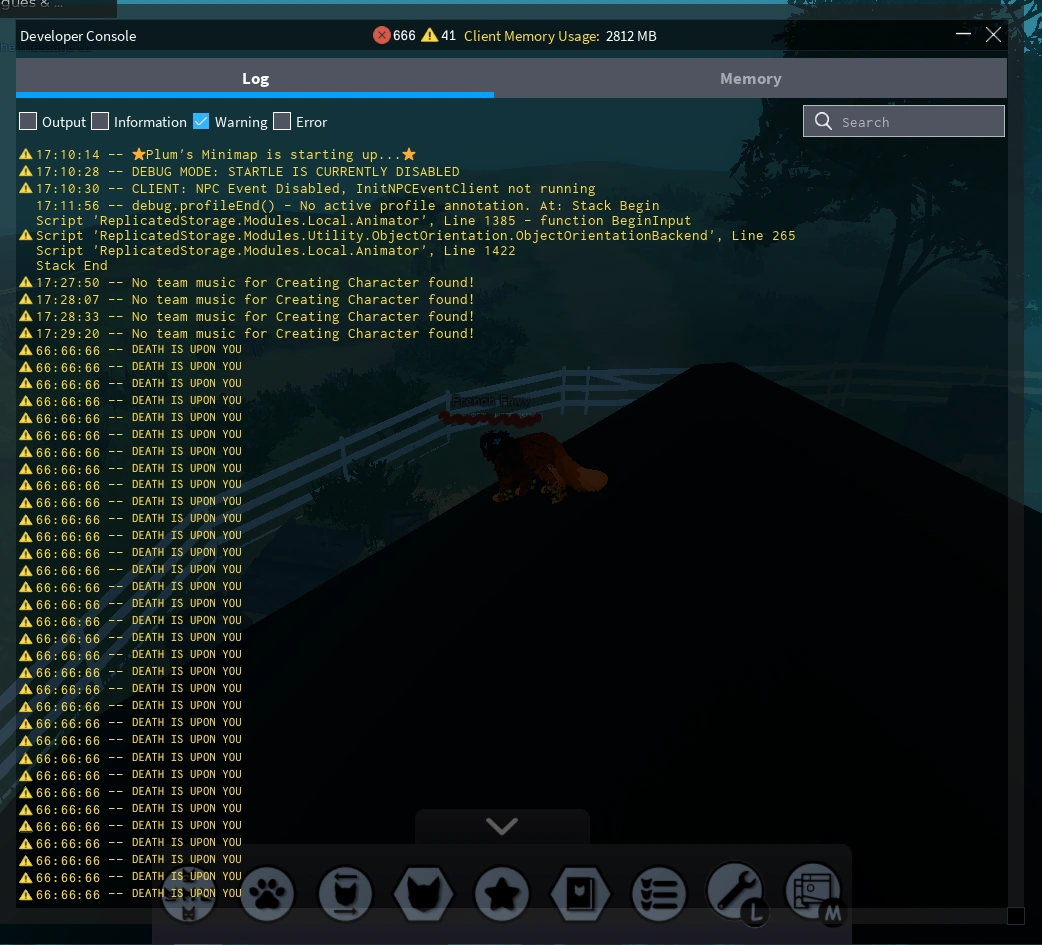Collapse bottom toolbar with down chevron
The width and height of the screenshot is (1042, 945).
point(502,826)
